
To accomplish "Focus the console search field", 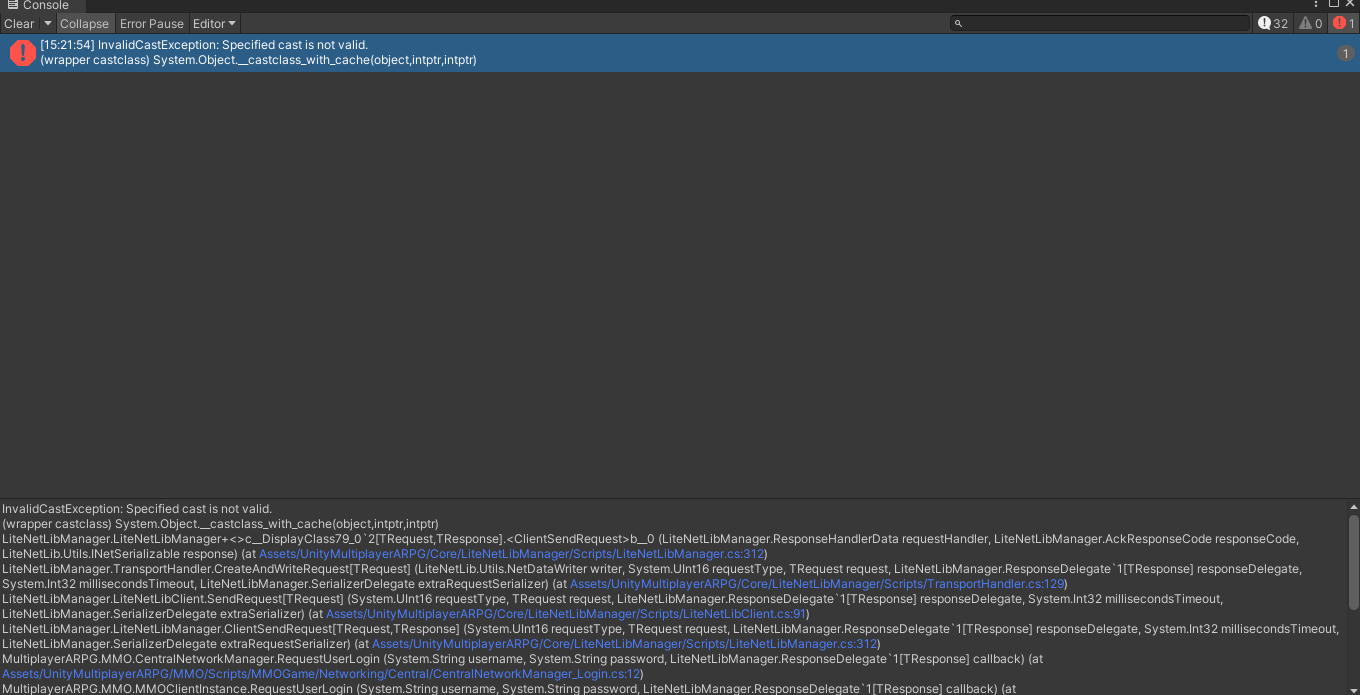I will click(1100, 23).
